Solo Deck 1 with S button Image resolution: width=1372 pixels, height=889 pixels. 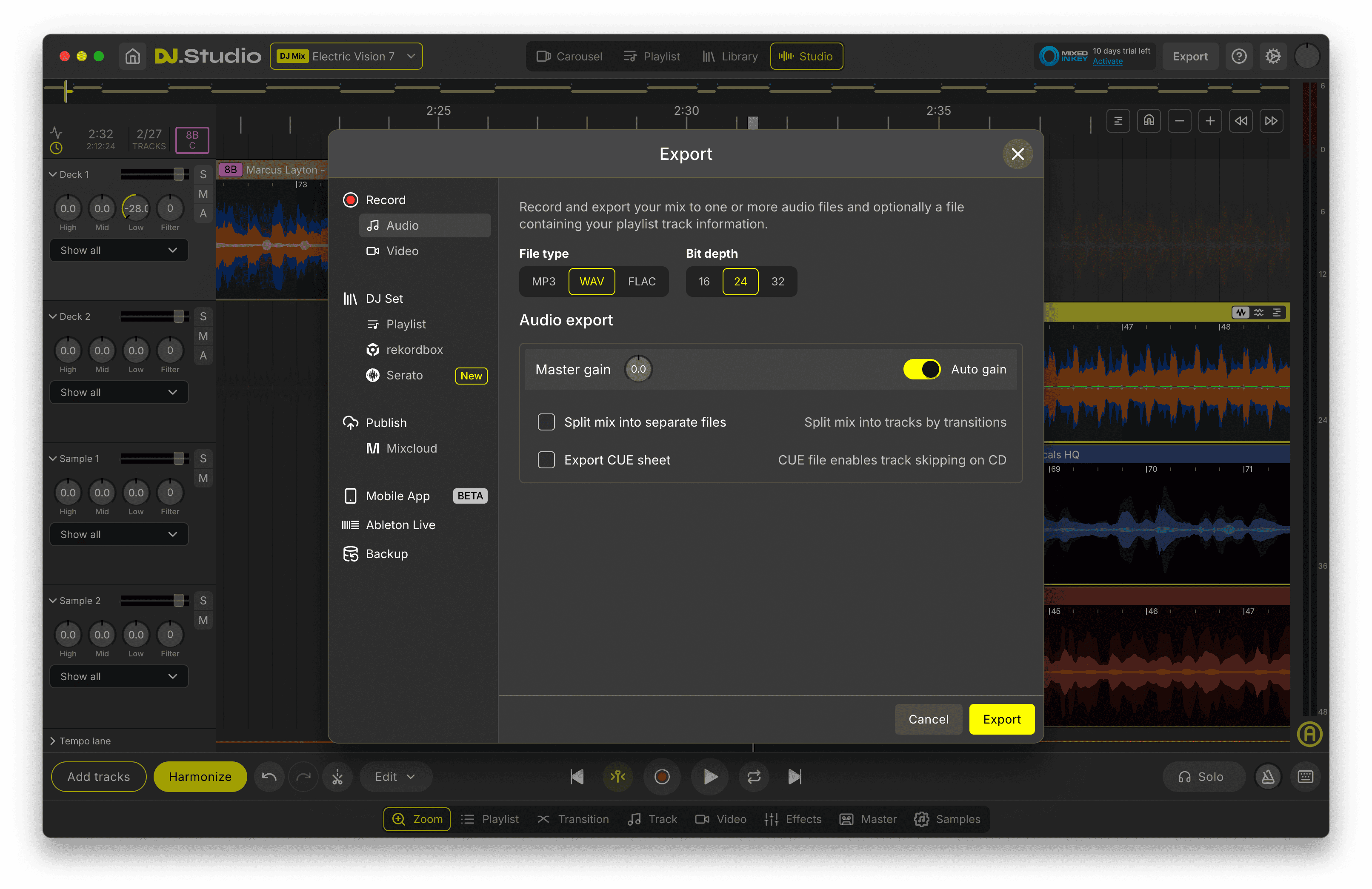pos(203,174)
